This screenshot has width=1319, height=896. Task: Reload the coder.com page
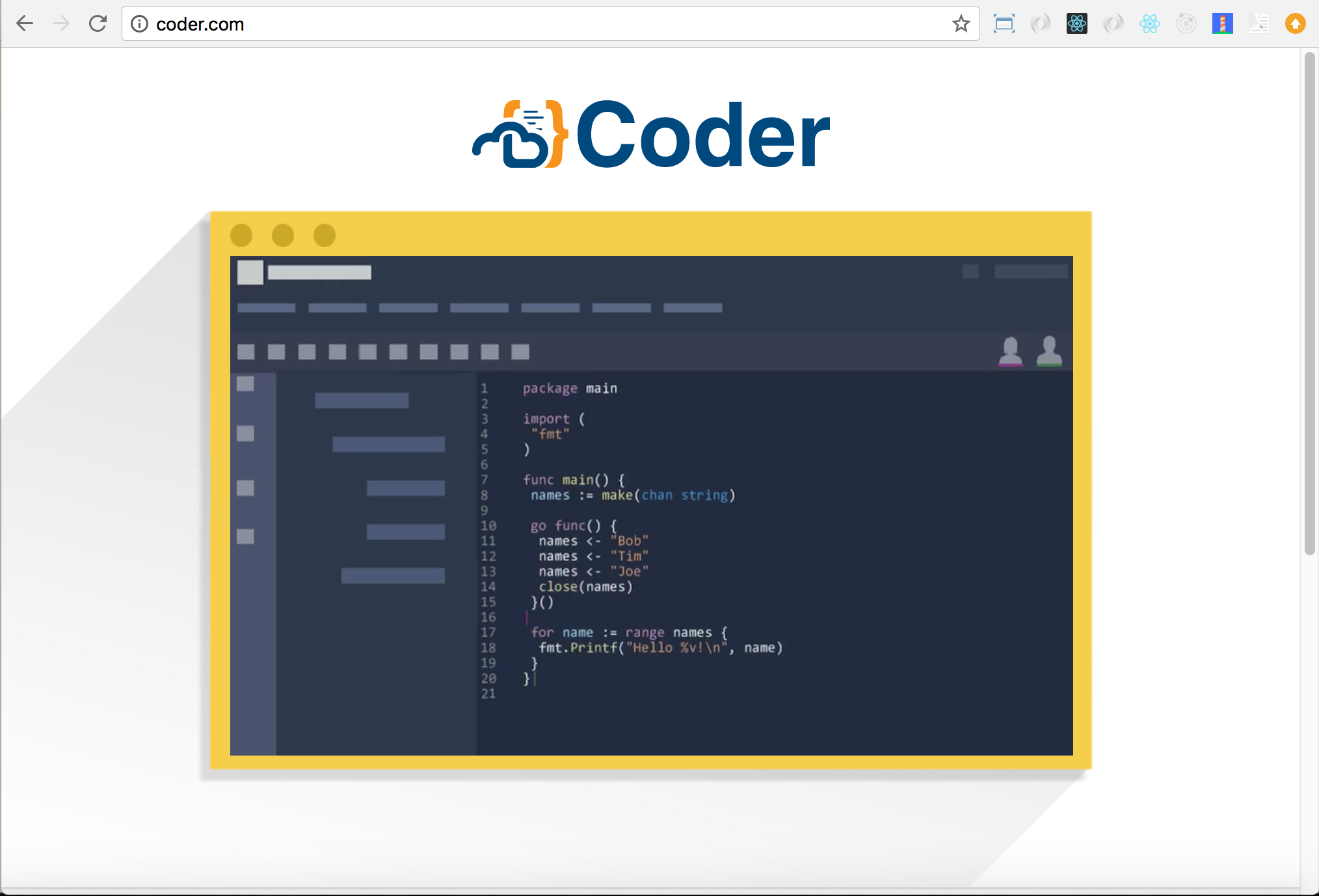click(x=98, y=24)
